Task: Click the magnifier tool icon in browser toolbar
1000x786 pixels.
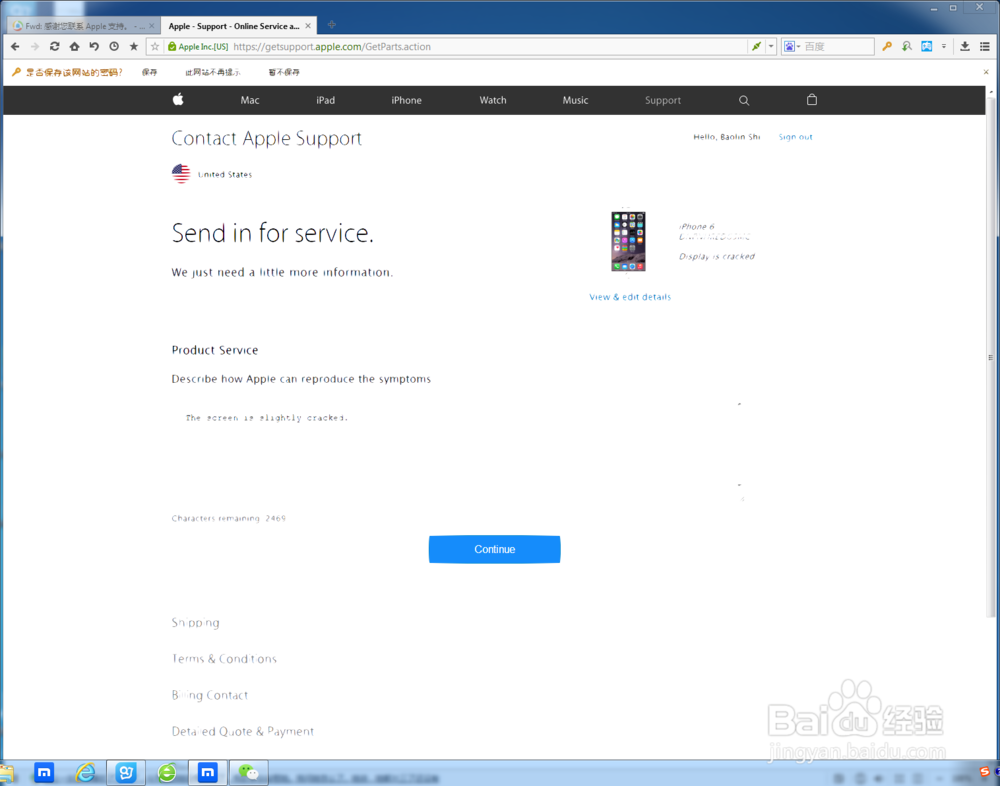Action: [x=907, y=47]
